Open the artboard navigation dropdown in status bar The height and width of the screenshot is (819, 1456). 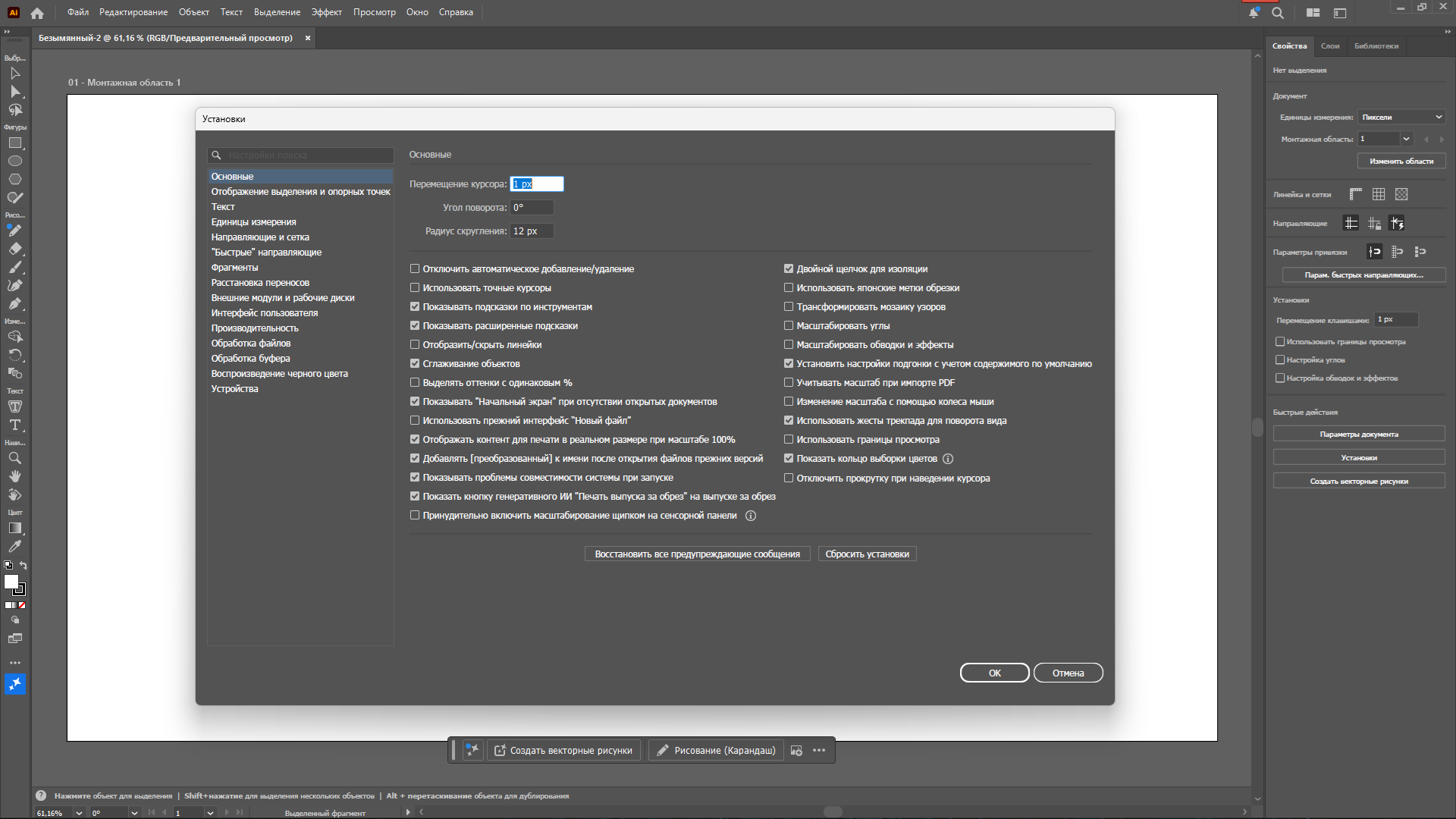tap(210, 813)
